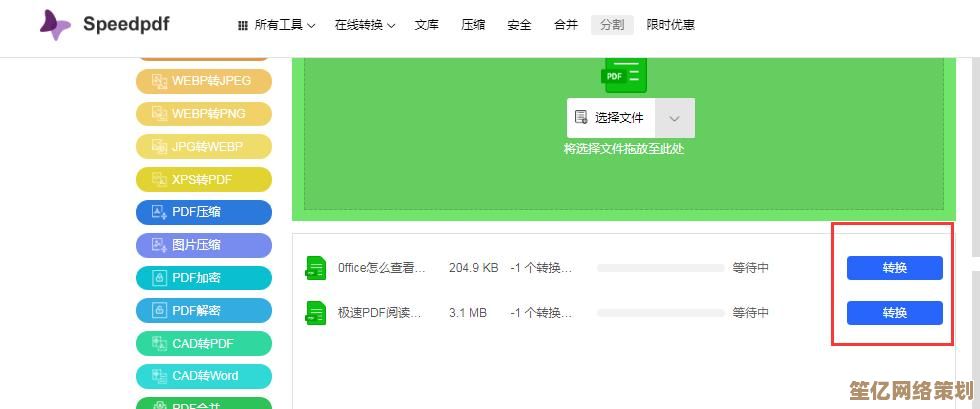Click the 选择文件 button
This screenshot has width=980, height=409.
coord(611,118)
